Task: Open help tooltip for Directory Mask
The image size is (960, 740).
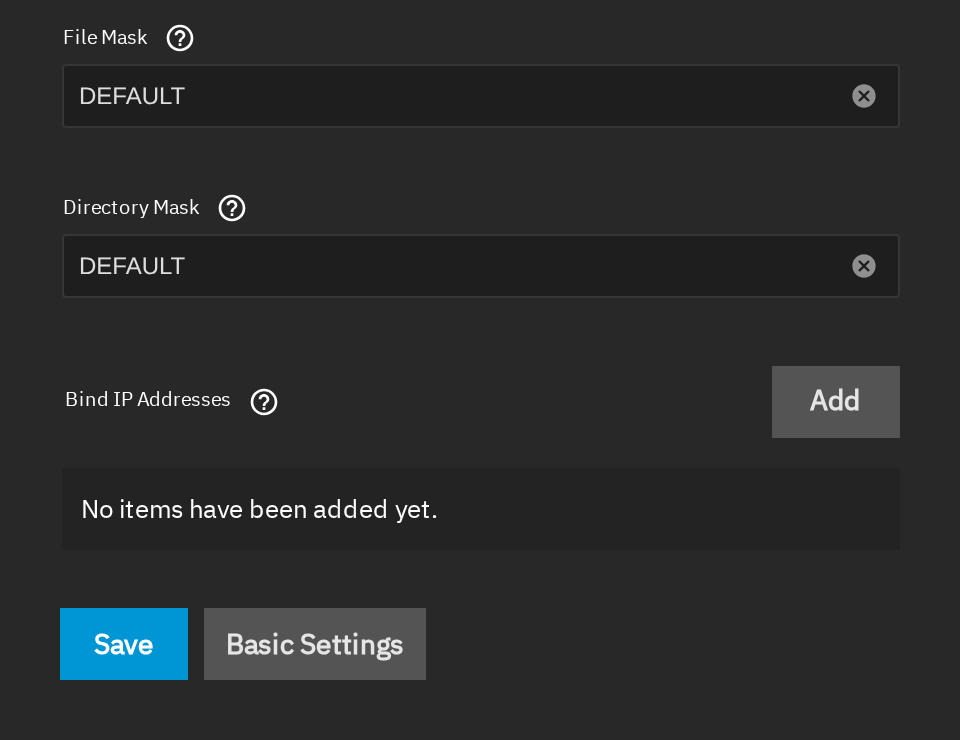Action: tap(232, 208)
